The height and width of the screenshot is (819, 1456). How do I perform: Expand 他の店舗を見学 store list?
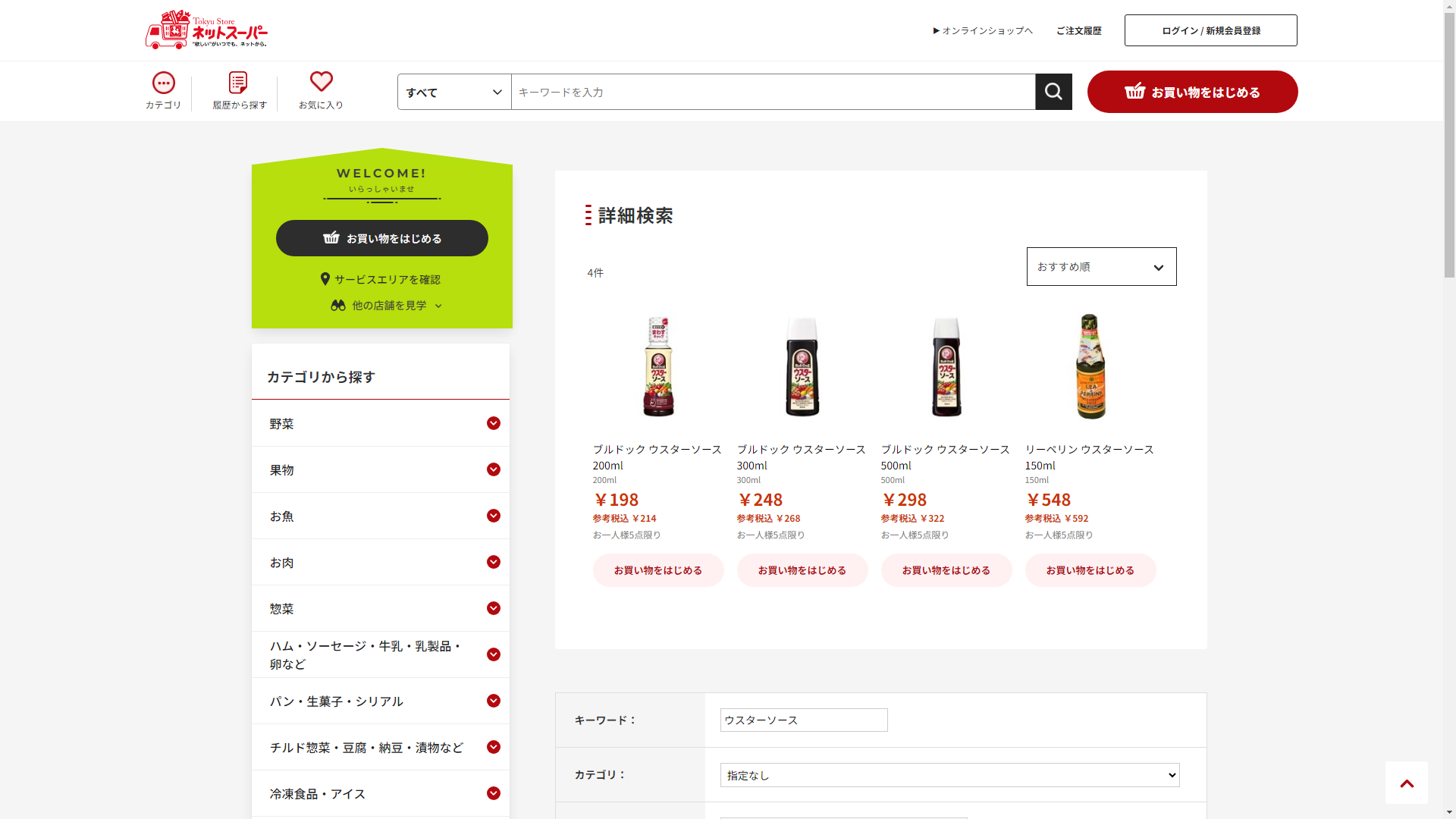387,305
